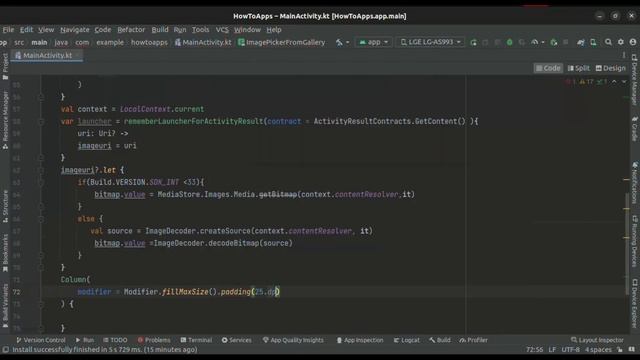Open the Run menu
Screen dimensions: 640x360
[x=180, y=29]
